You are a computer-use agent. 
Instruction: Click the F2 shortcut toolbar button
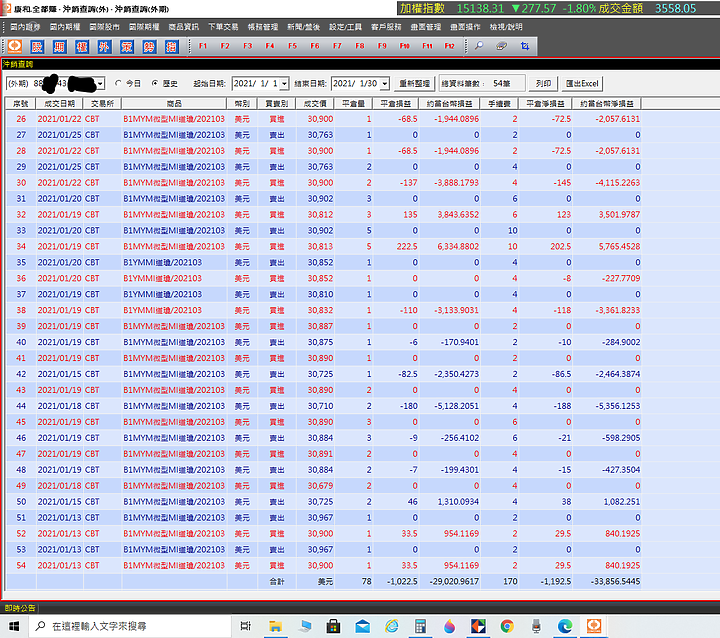point(225,46)
